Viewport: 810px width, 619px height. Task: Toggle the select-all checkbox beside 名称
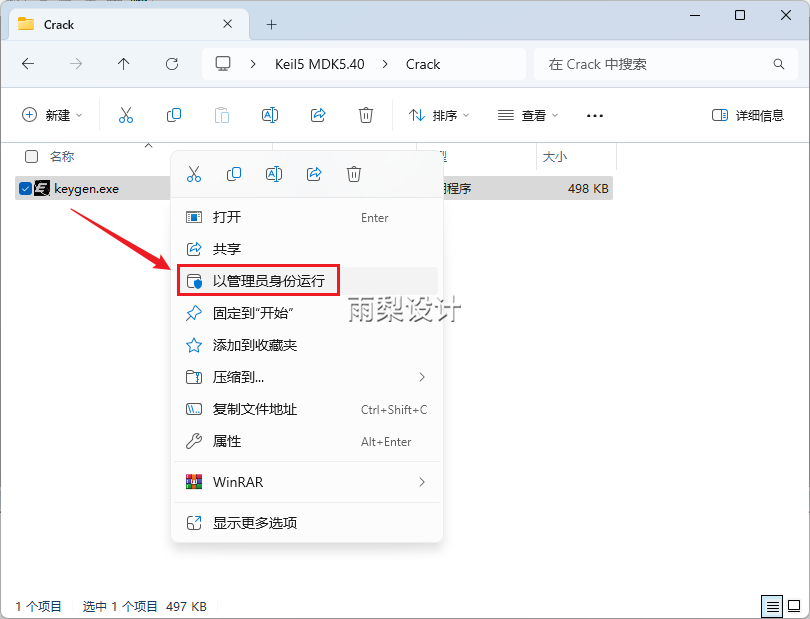click(32, 157)
